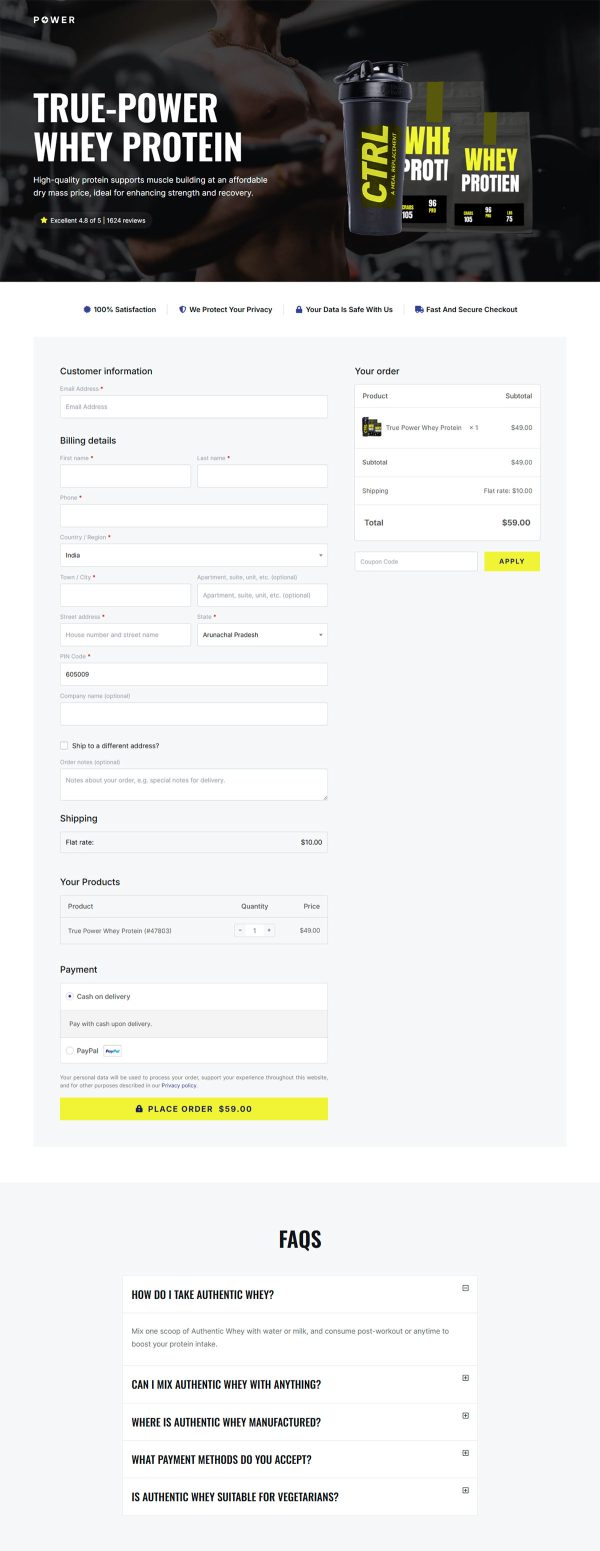Open the Country / Region dropdown showing India

(194, 555)
